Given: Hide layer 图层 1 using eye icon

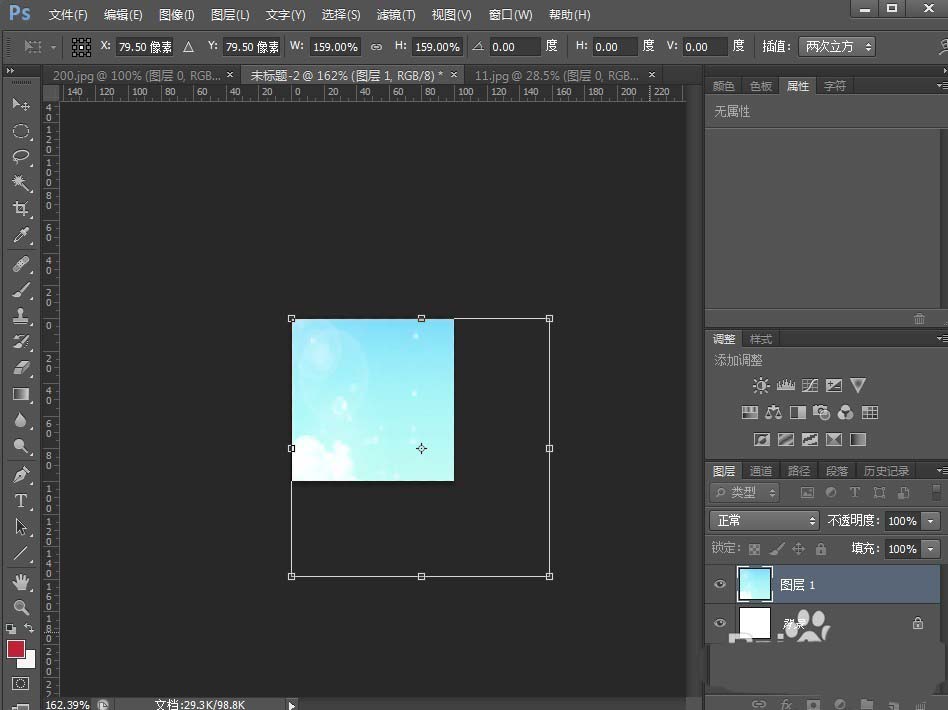Looking at the screenshot, I should (x=720, y=585).
